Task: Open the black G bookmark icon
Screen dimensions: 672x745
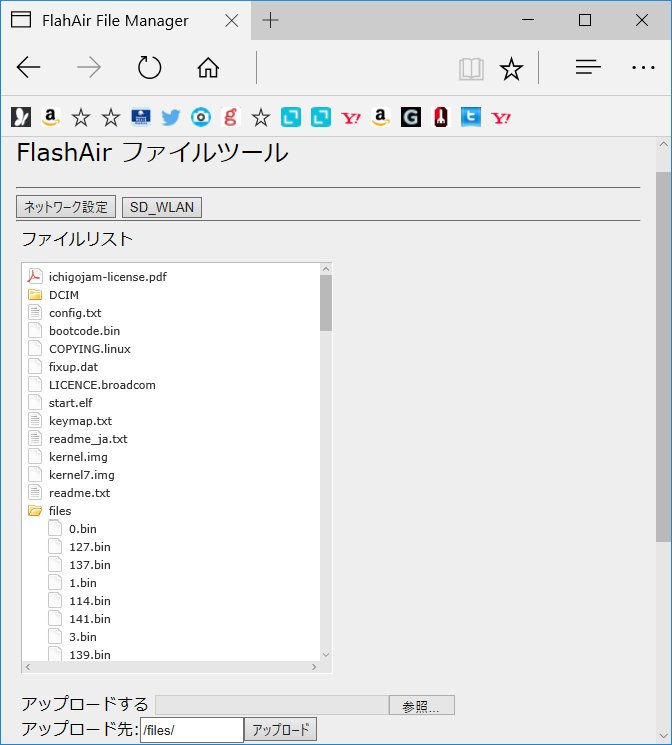Action: click(x=411, y=117)
